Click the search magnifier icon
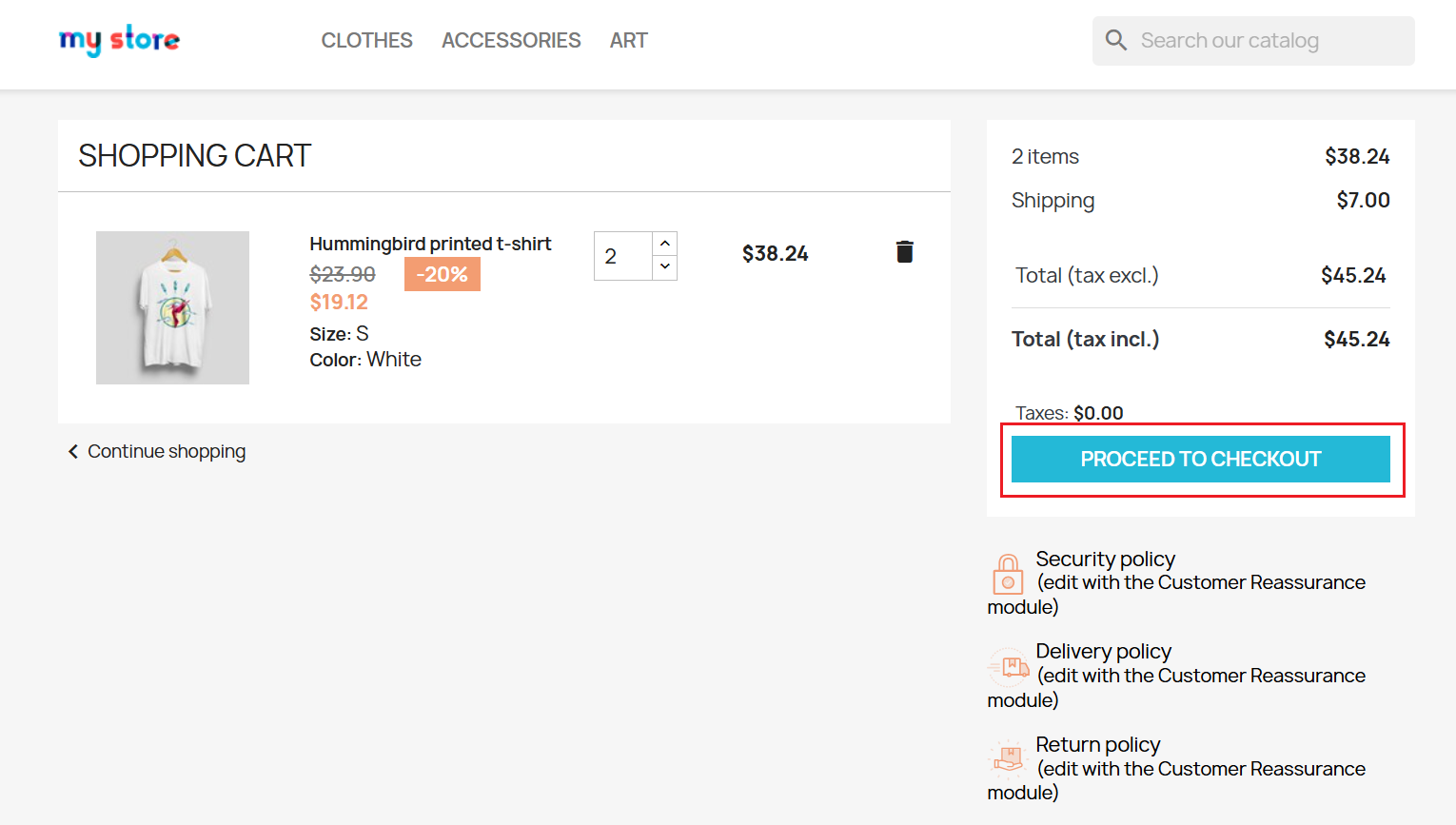 pyautogui.click(x=1116, y=40)
